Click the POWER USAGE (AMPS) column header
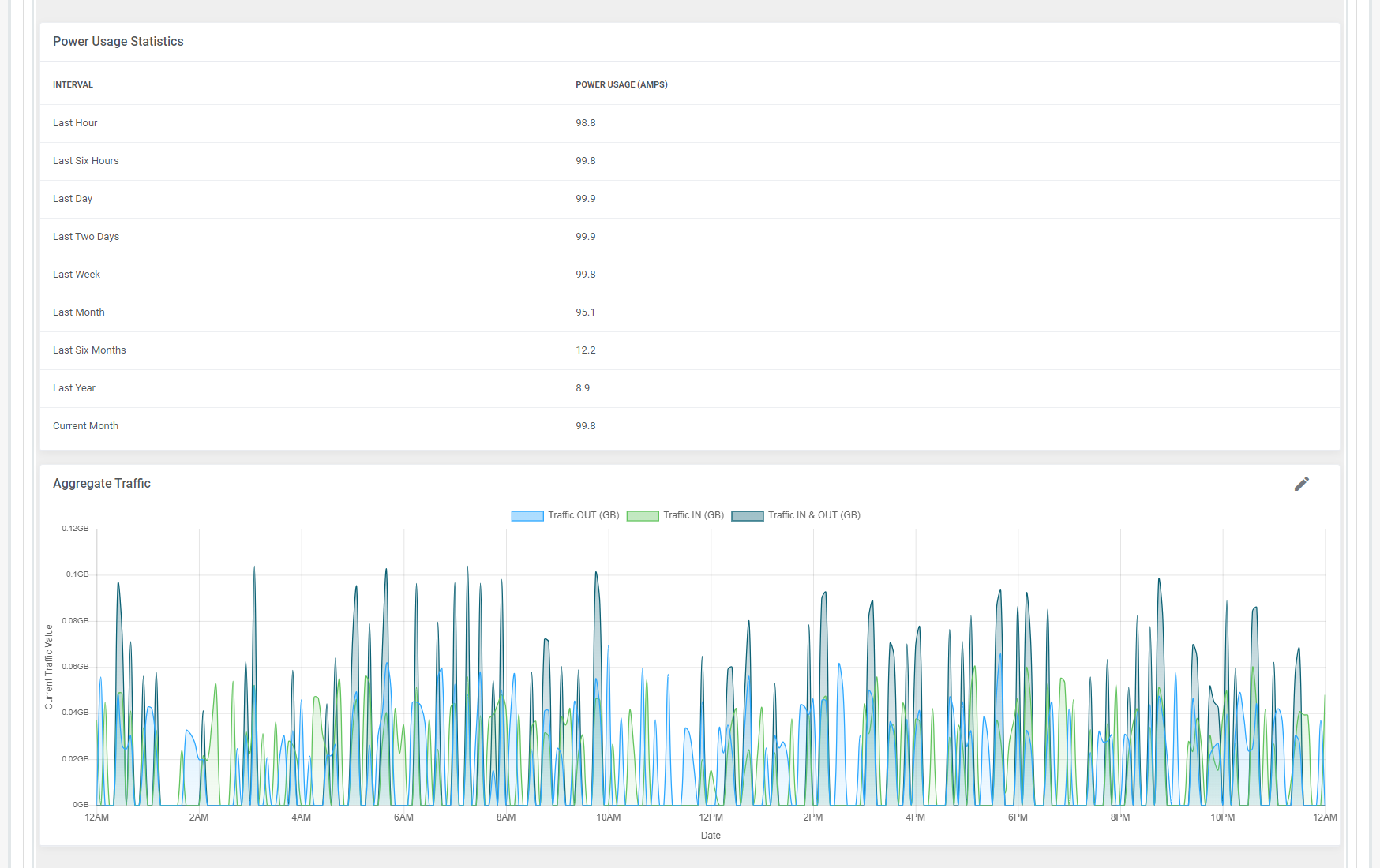 pos(621,84)
